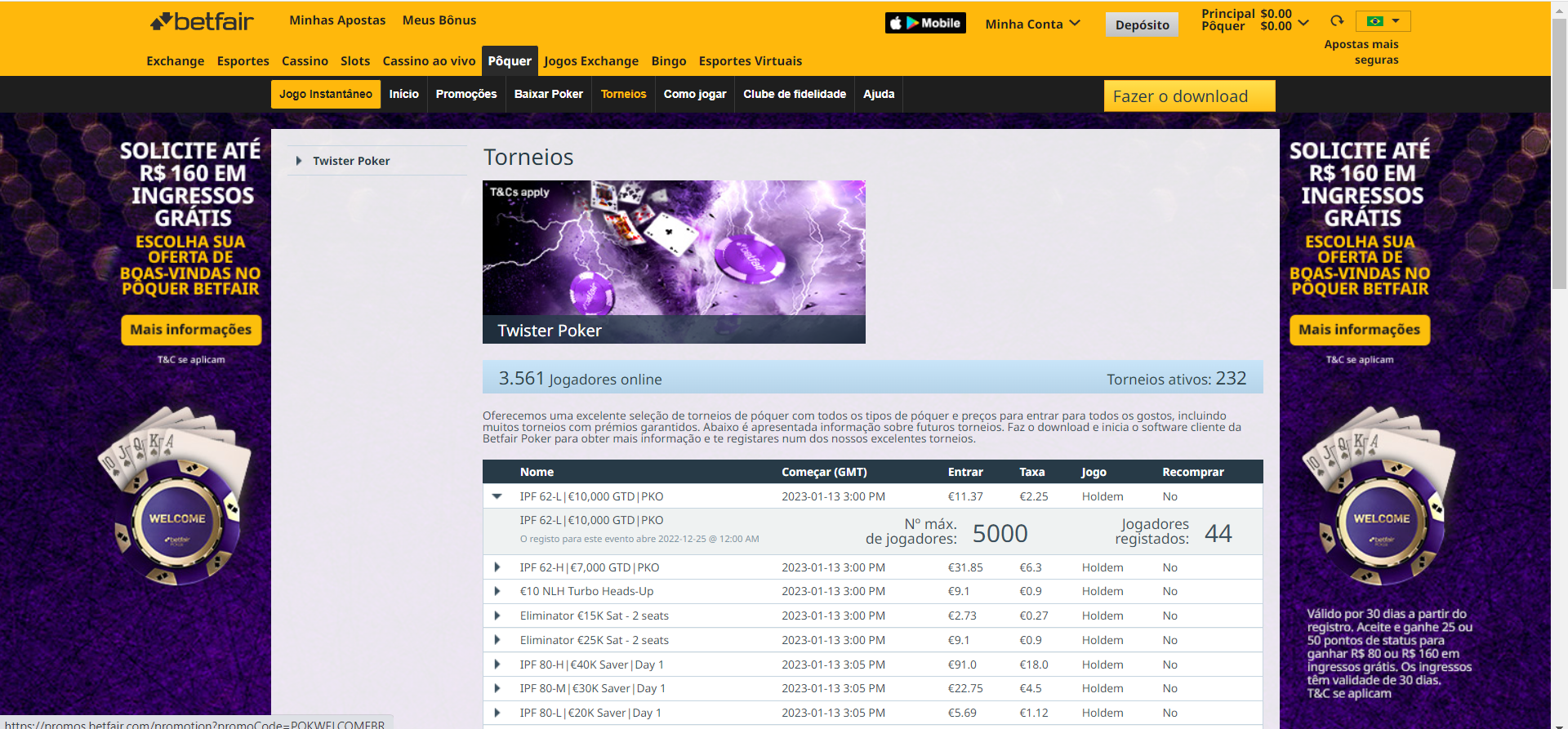Expand the Eliminator €25K Sat row
This screenshot has width=1568, height=729.
[497, 640]
